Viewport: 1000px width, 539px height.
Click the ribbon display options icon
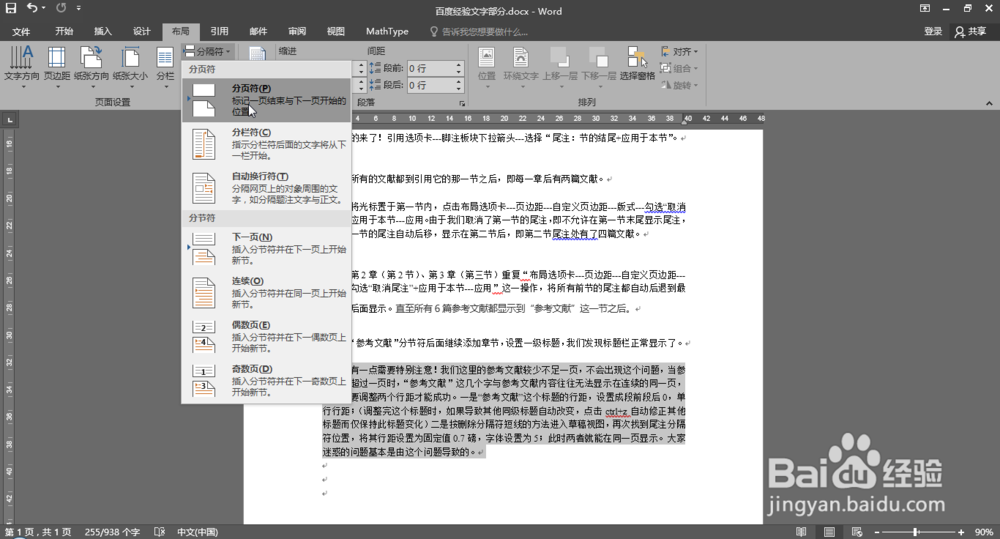pyautogui.click(x=925, y=8)
